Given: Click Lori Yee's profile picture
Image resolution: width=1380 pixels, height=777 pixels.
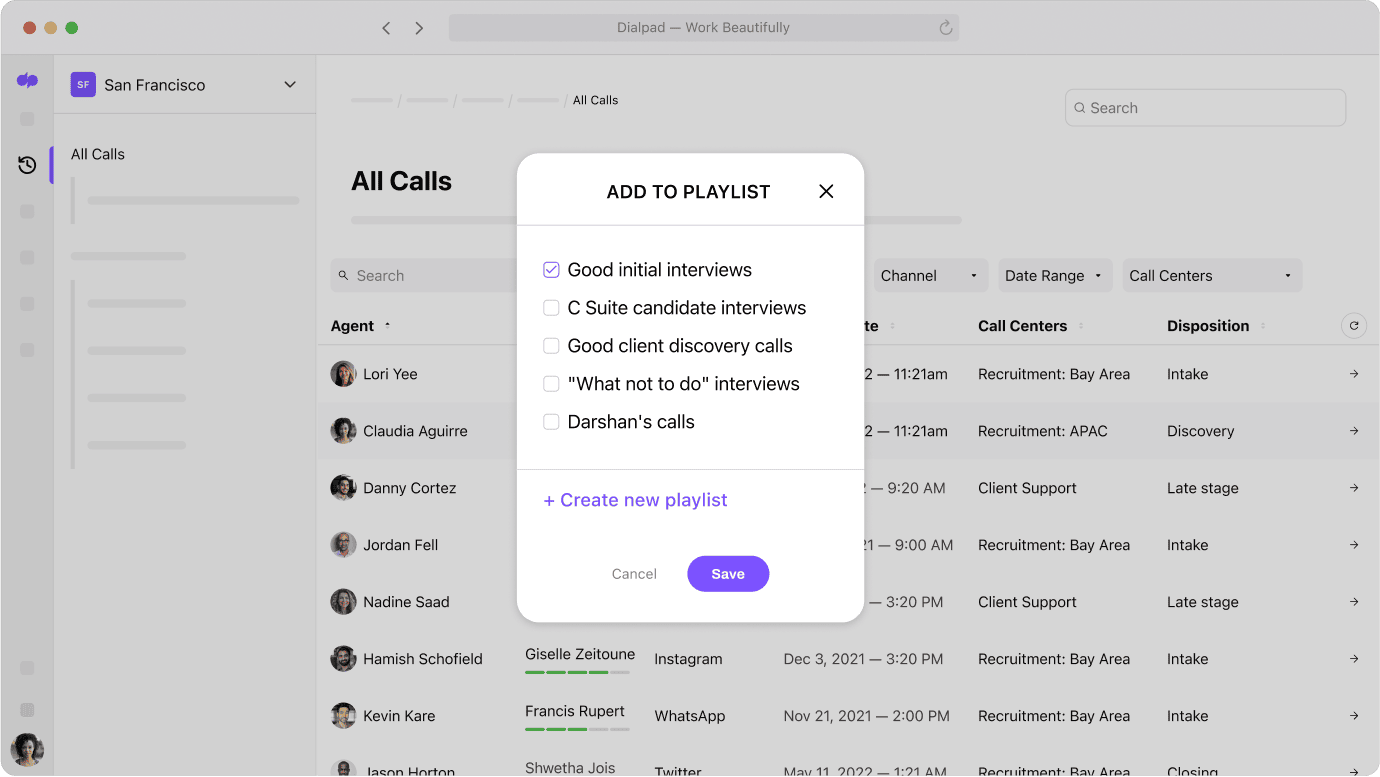Looking at the screenshot, I should pos(343,373).
